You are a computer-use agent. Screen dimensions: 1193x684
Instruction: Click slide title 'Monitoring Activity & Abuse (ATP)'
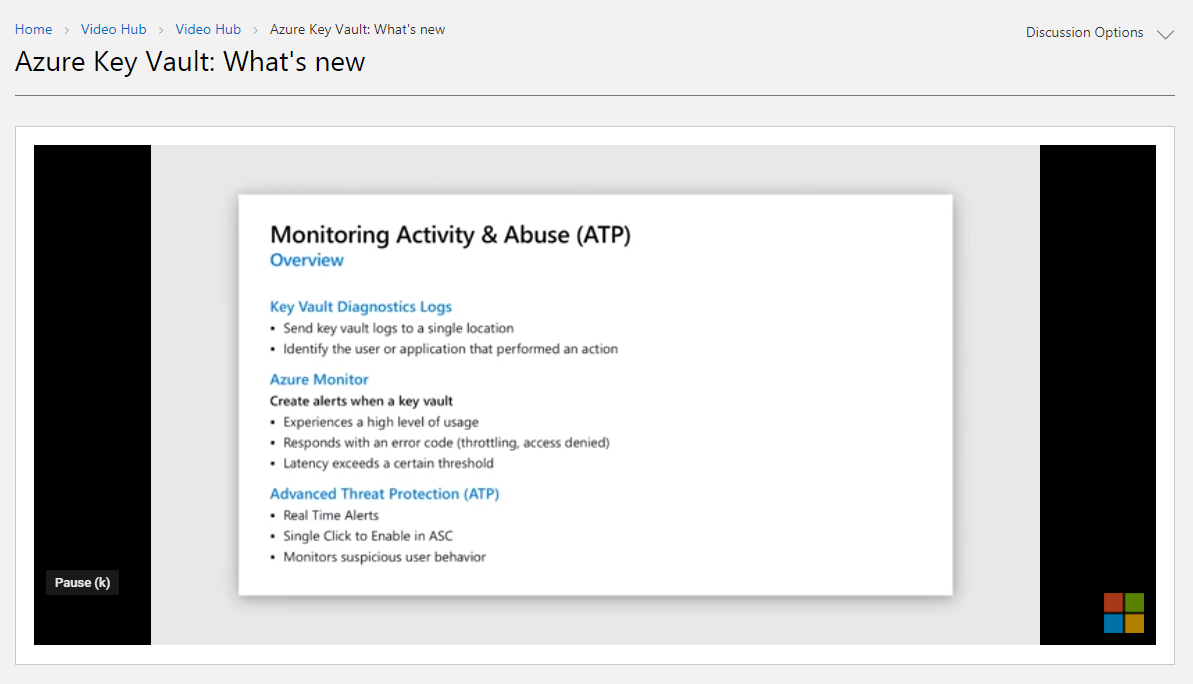[450, 234]
